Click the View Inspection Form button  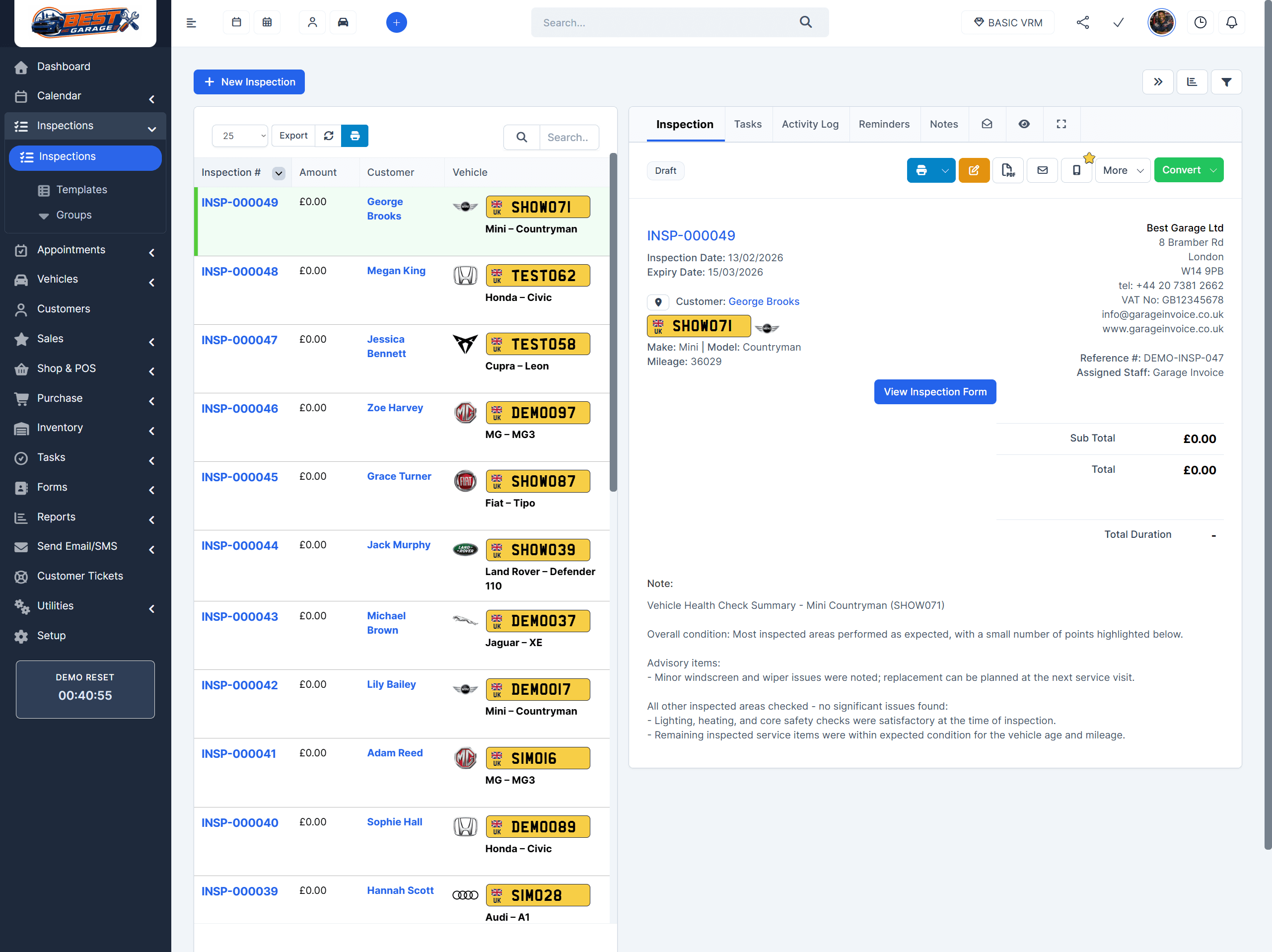tap(934, 392)
